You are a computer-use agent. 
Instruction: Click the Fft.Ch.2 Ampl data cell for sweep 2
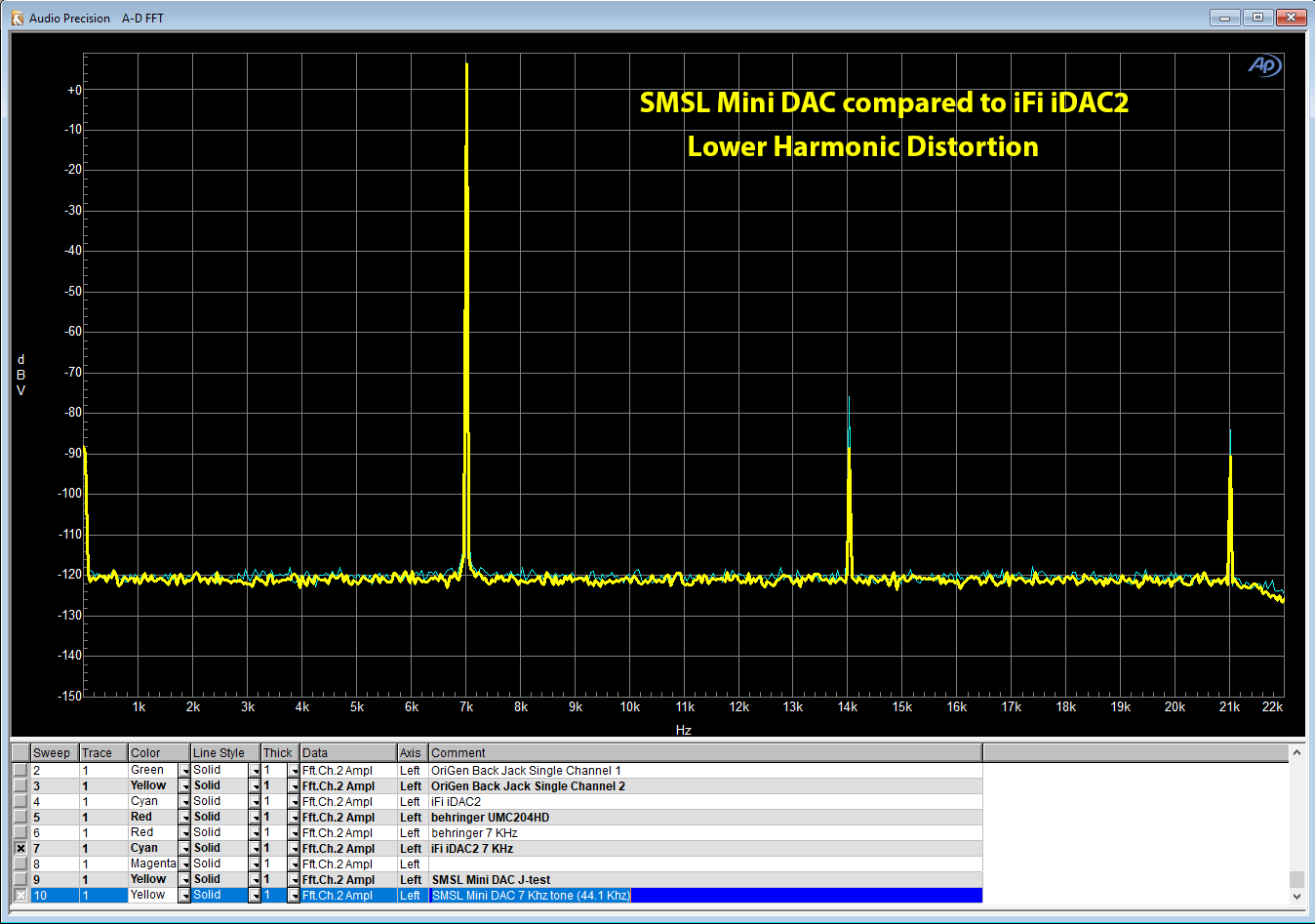(348, 771)
